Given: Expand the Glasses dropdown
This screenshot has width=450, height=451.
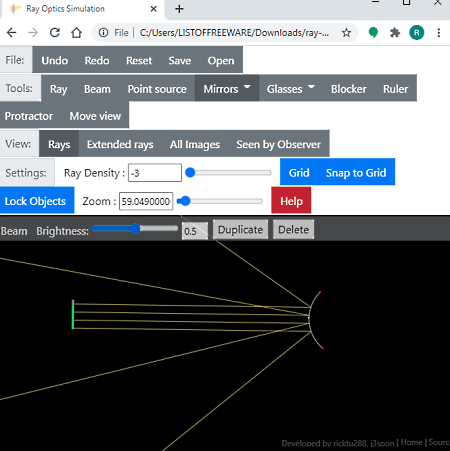Looking at the screenshot, I should coord(290,88).
